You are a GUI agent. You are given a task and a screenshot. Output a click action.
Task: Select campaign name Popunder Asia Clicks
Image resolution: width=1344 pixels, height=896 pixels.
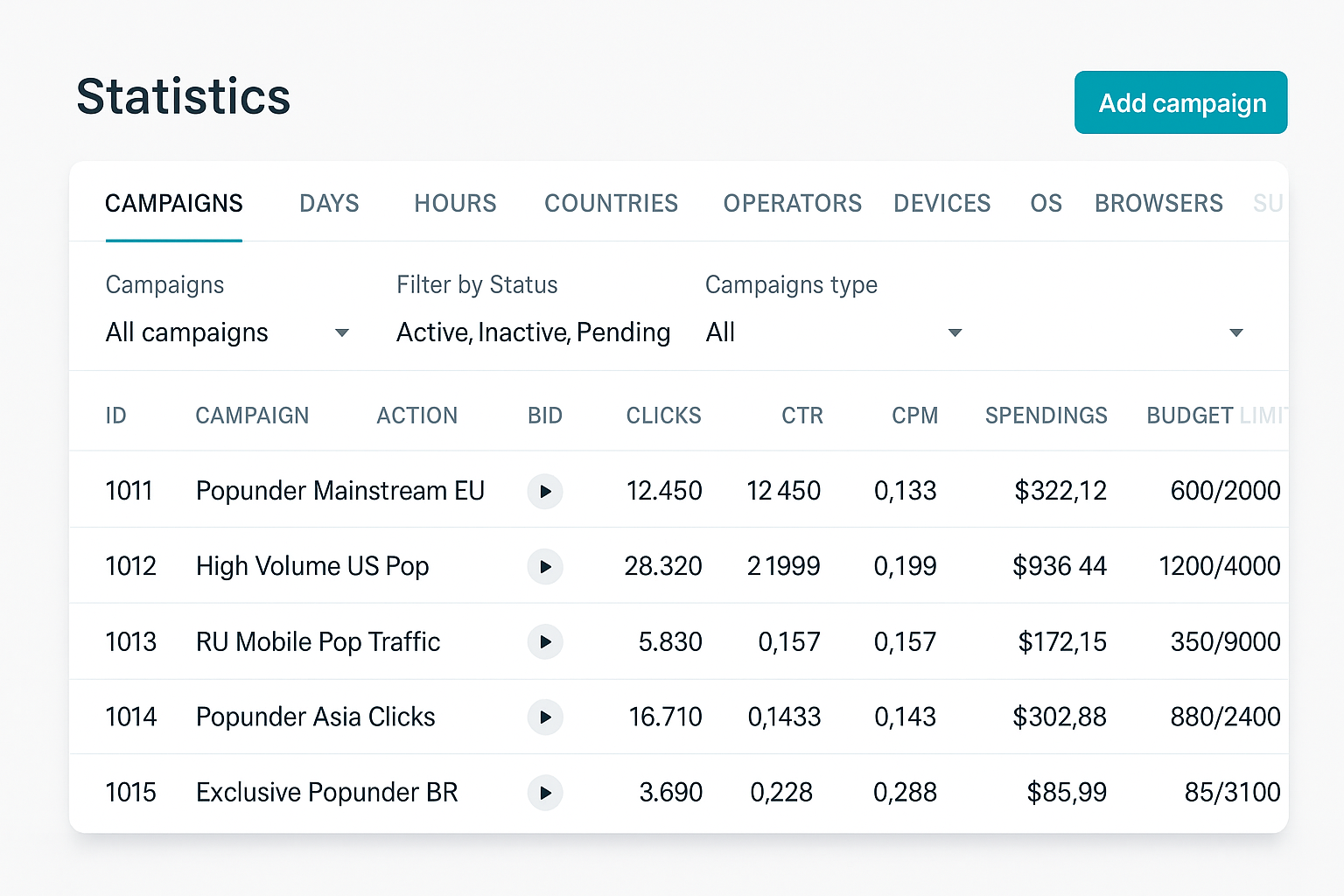tap(315, 717)
